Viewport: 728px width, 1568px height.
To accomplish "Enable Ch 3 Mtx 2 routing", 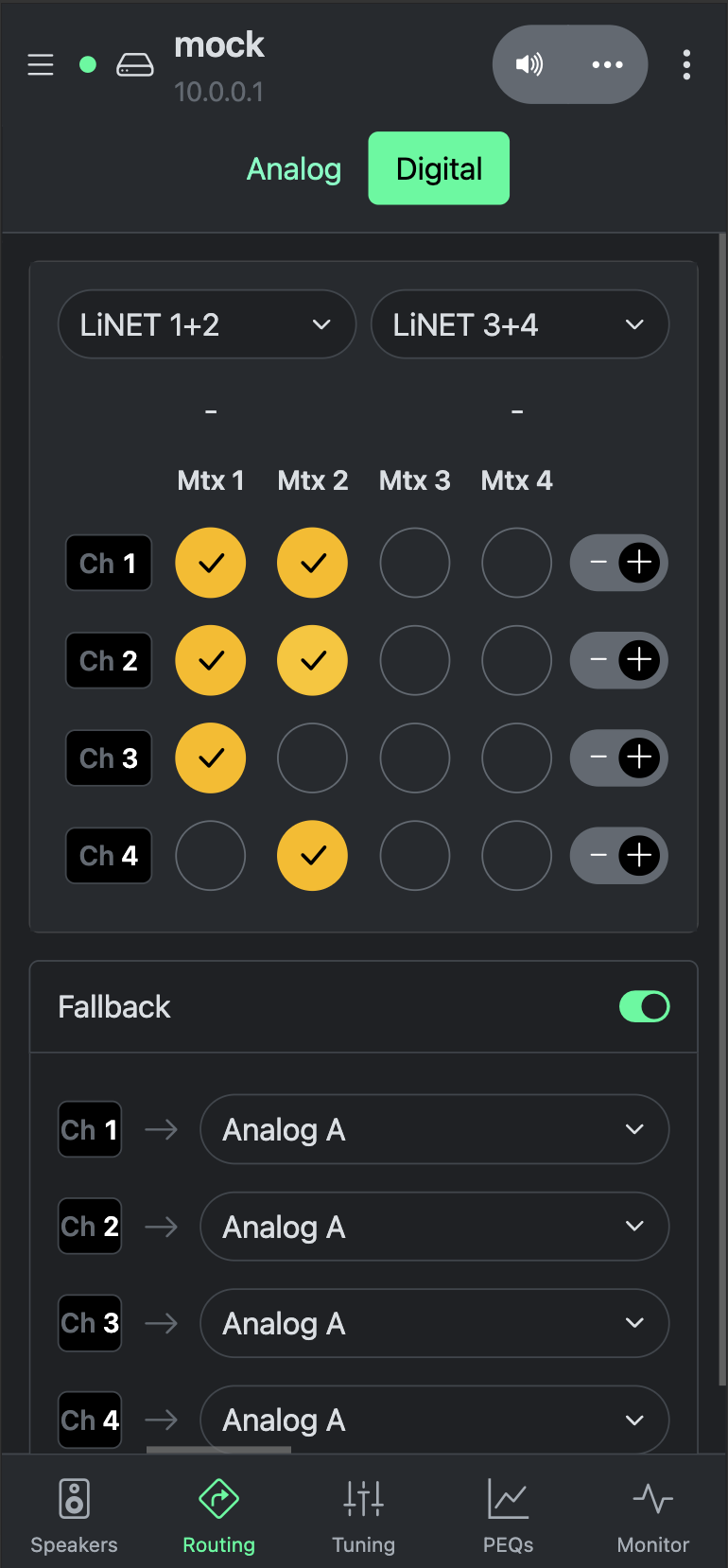I will [312, 758].
